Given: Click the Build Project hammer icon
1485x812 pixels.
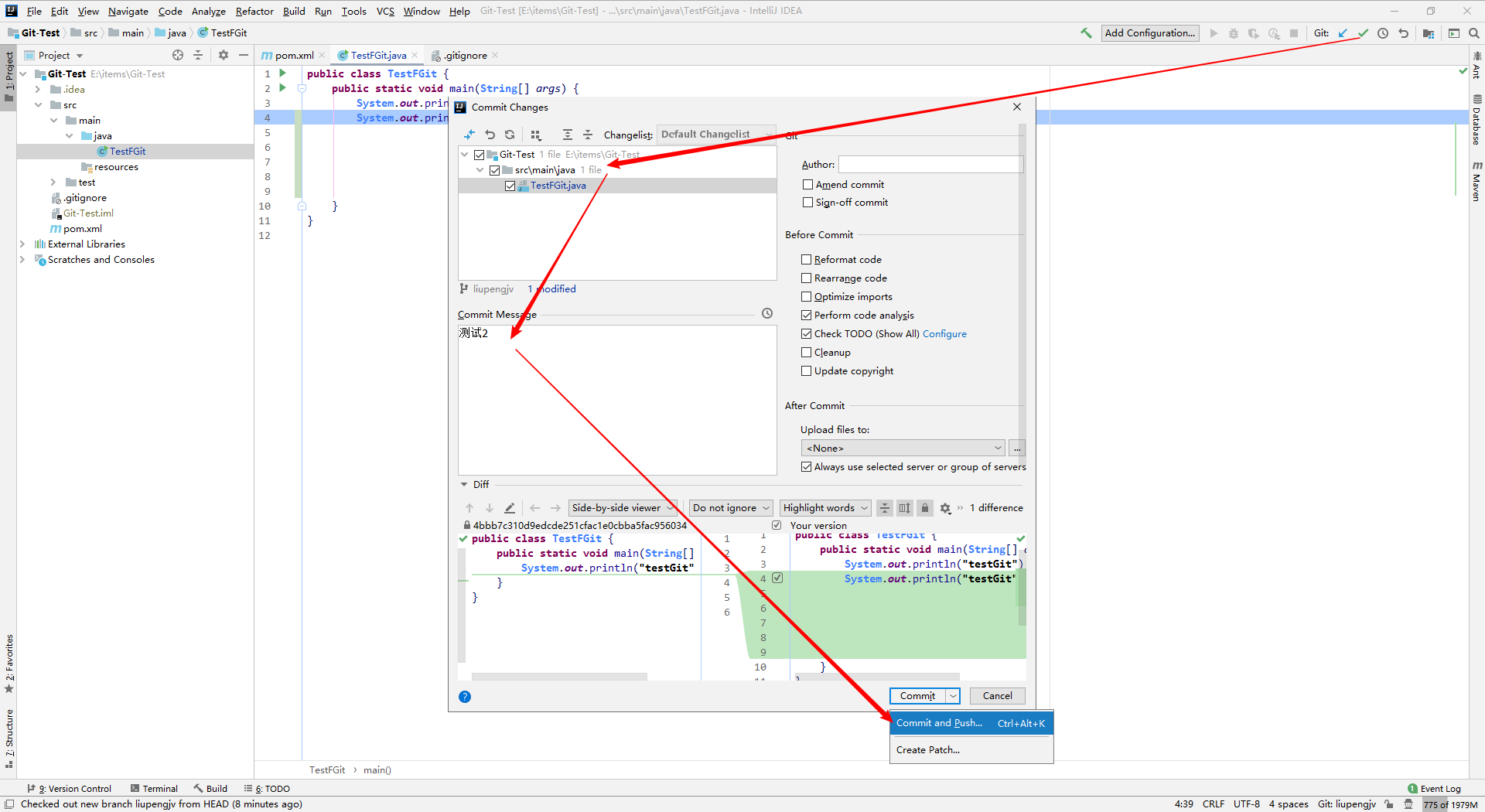Looking at the screenshot, I should click(1086, 33).
